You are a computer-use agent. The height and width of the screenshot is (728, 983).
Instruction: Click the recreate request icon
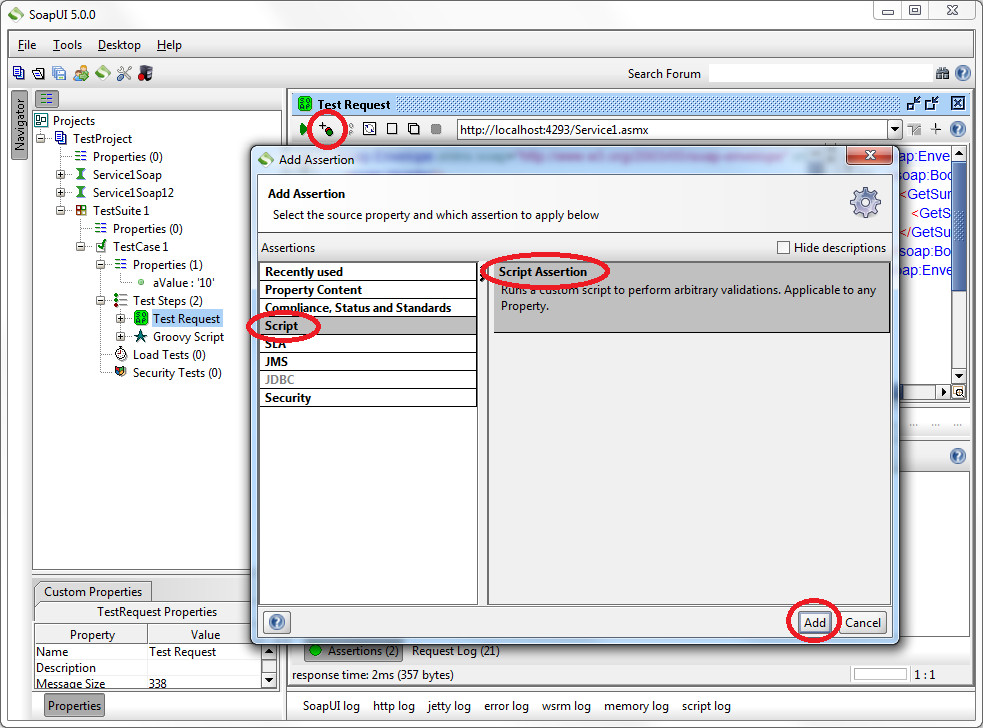[370, 129]
